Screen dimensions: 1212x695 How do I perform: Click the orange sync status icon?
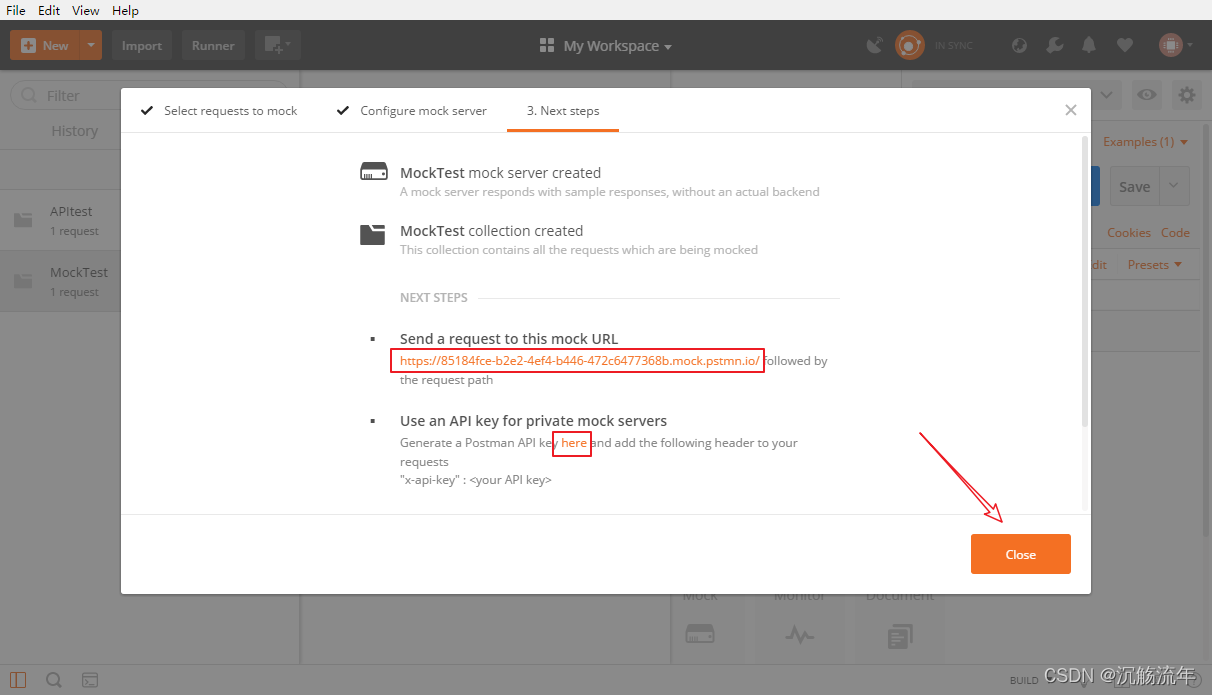click(x=909, y=45)
